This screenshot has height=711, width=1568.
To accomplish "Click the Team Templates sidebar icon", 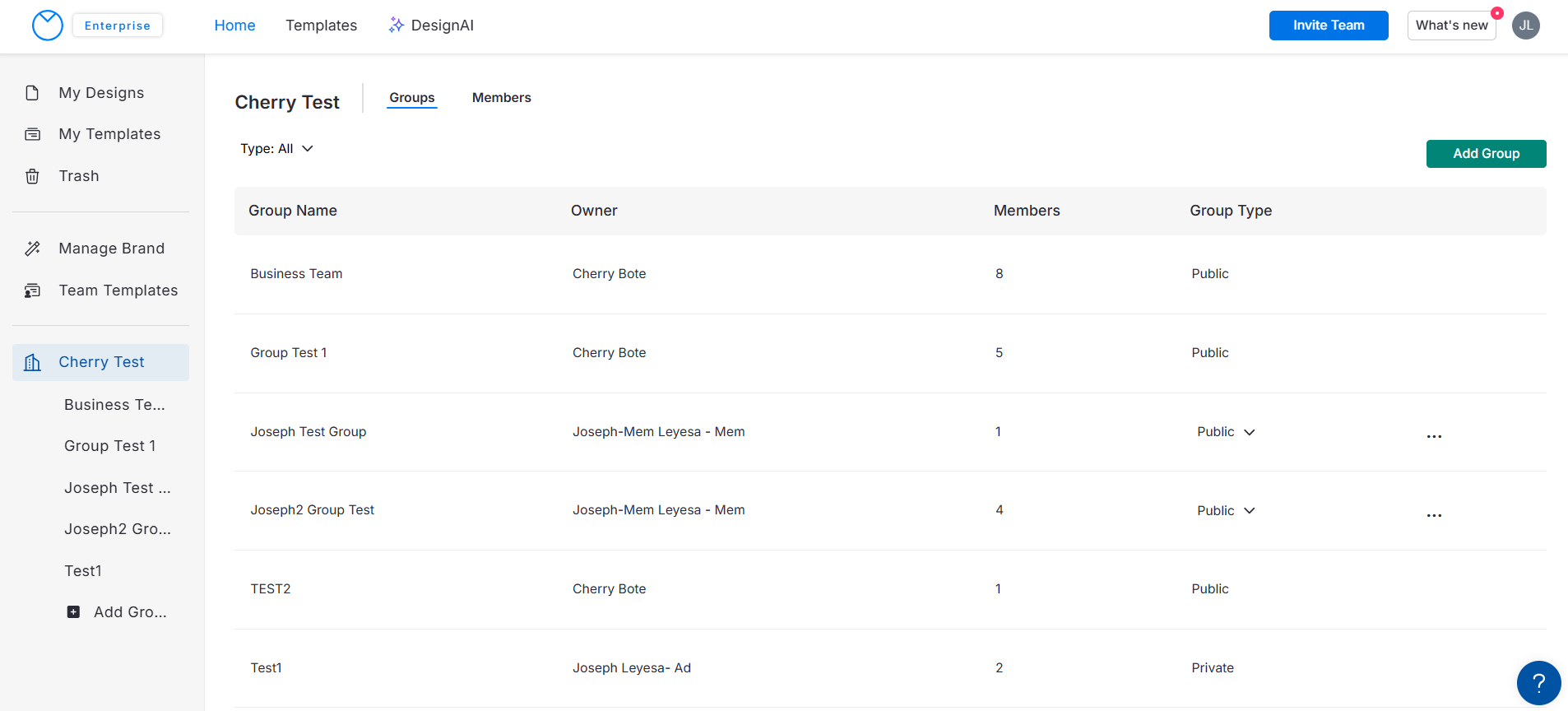I will (32, 290).
